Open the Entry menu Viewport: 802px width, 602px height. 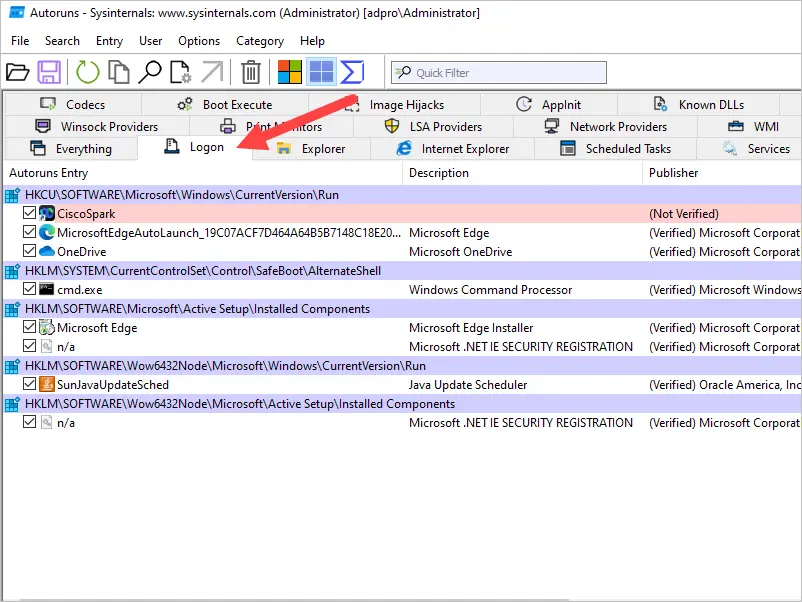tap(109, 41)
